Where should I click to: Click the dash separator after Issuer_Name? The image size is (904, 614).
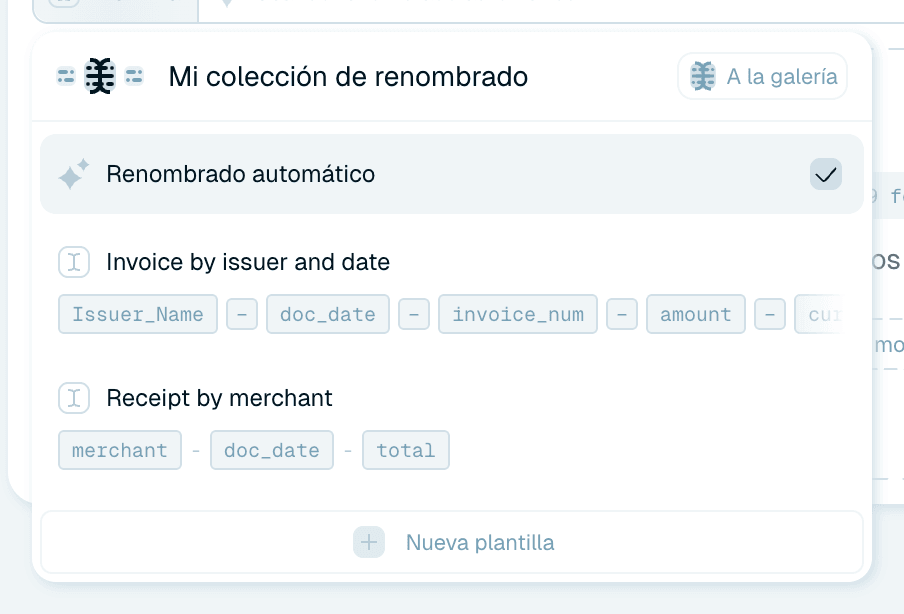[242, 314]
